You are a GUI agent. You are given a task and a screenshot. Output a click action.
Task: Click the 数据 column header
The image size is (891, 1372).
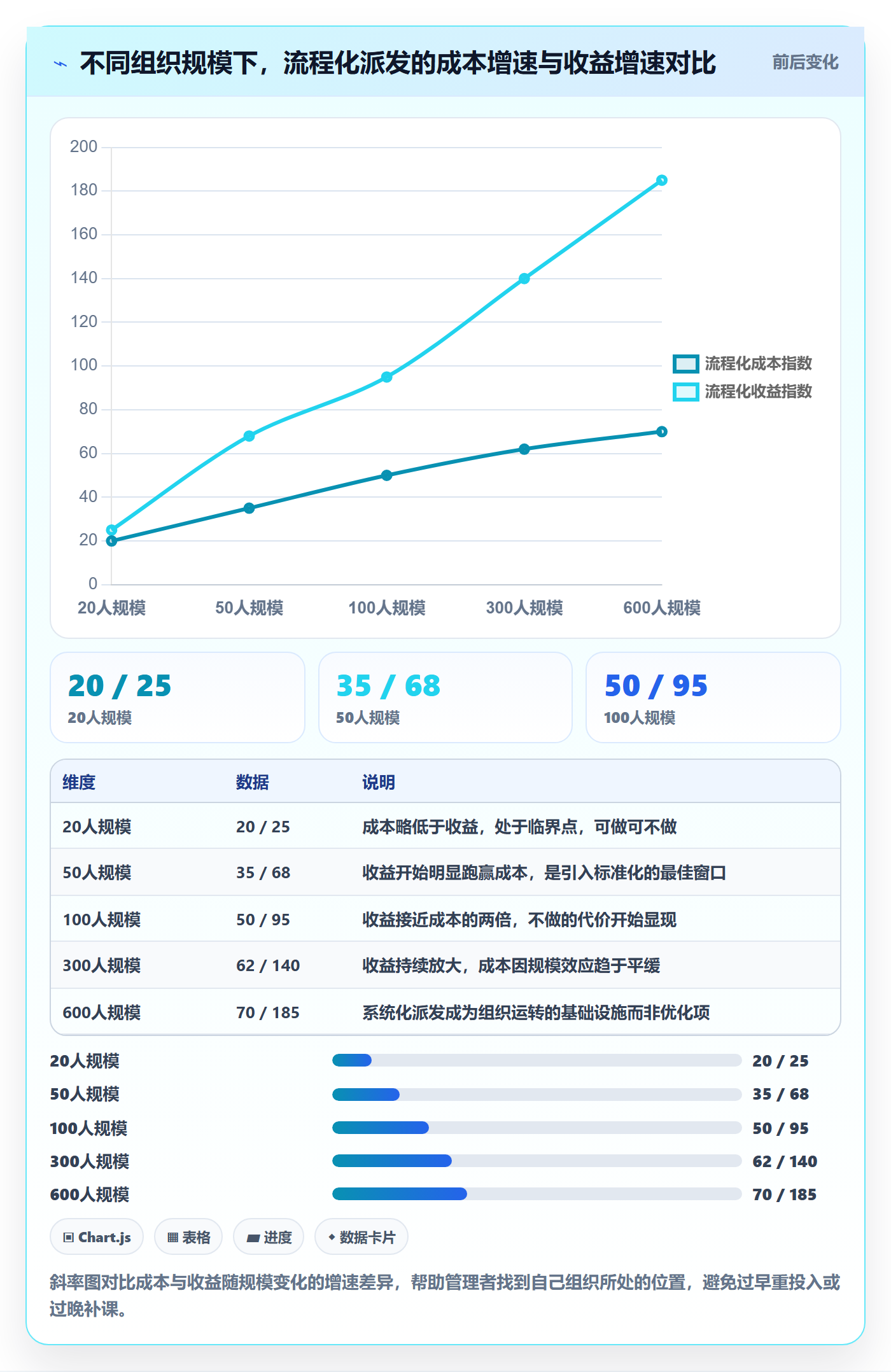click(x=253, y=782)
